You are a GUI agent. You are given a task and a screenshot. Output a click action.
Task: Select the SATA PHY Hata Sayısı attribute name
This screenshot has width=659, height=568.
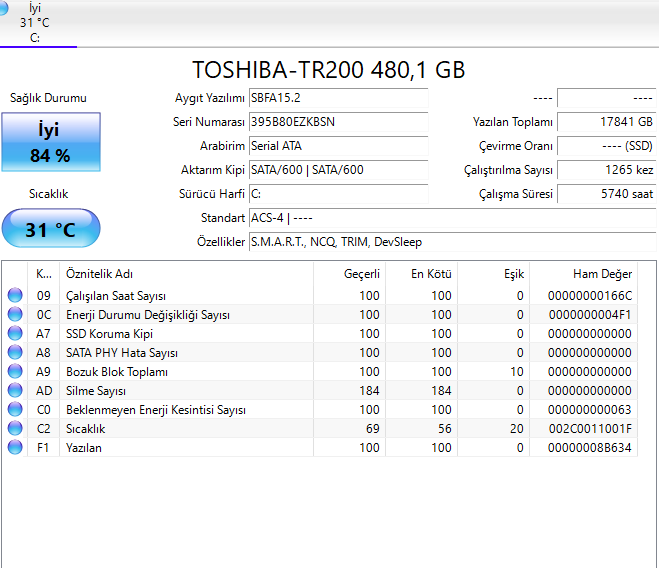(x=122, y=353)
